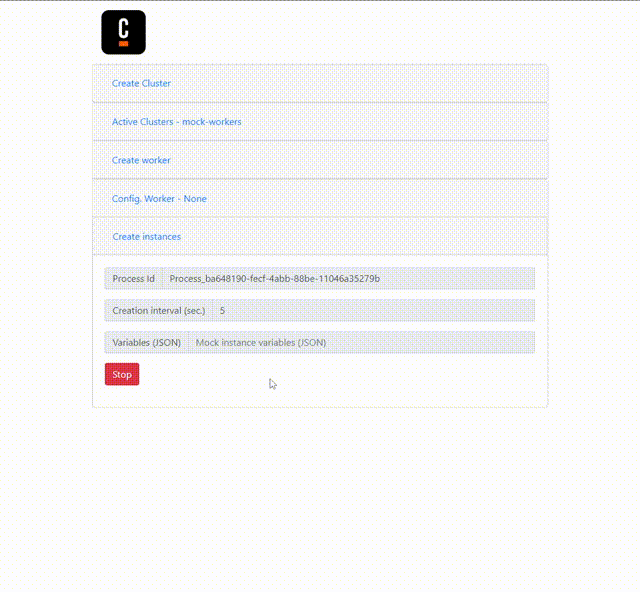Click the Creation interval (sec.) label

[159, 310]
